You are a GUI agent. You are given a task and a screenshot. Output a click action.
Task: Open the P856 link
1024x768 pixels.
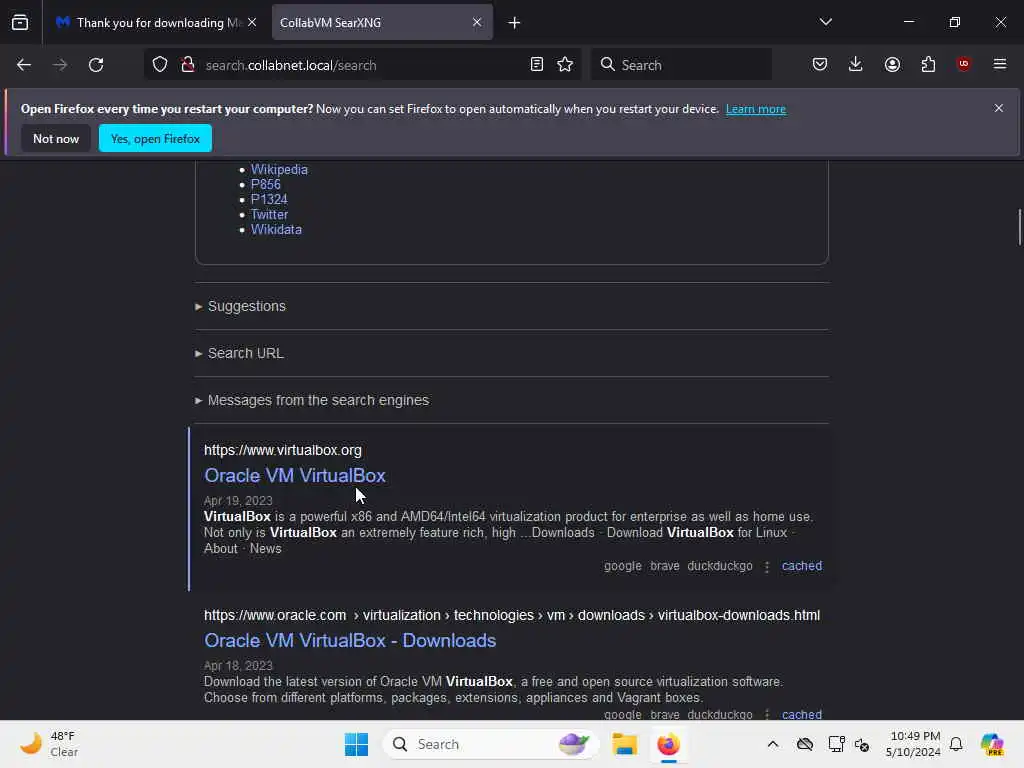pyautogui.click(x=266, y=184)
